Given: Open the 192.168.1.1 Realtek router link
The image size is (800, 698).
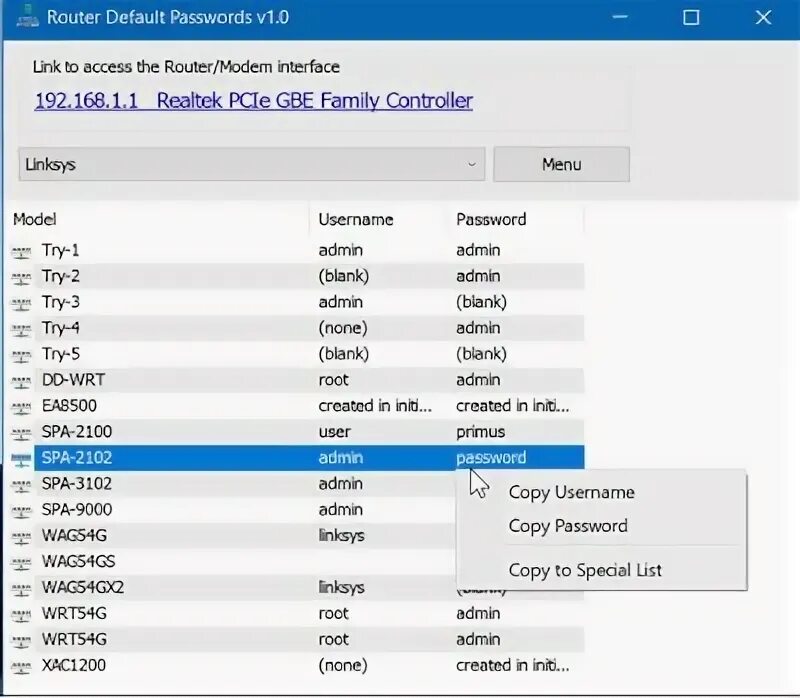Looking at the screenshot, I should 254,101.
